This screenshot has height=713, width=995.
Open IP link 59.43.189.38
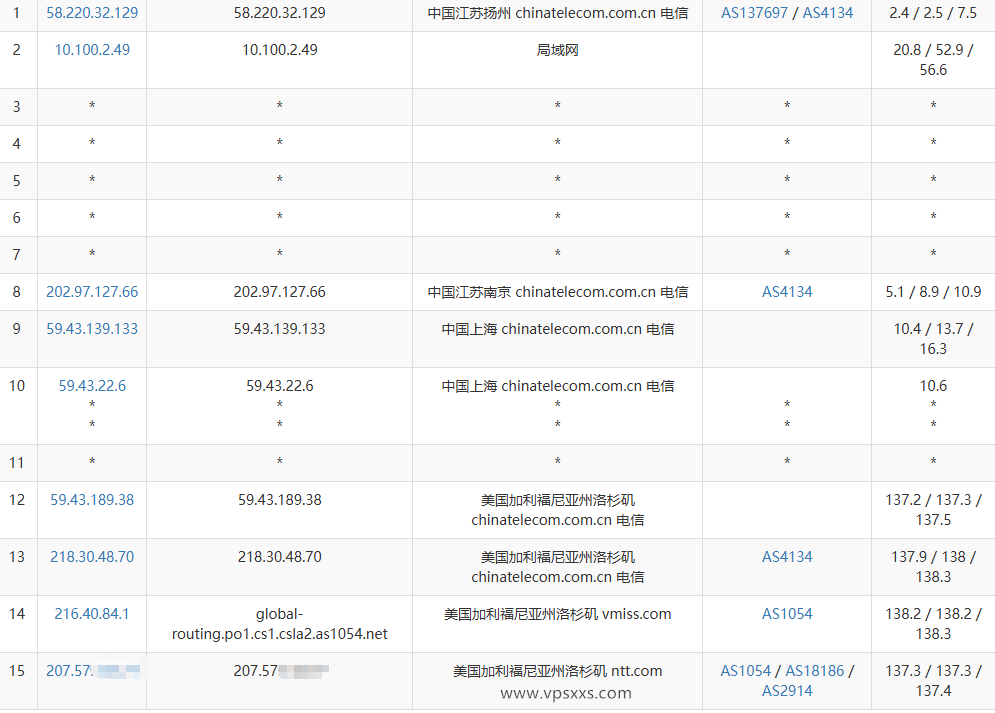tap(92, 500)
